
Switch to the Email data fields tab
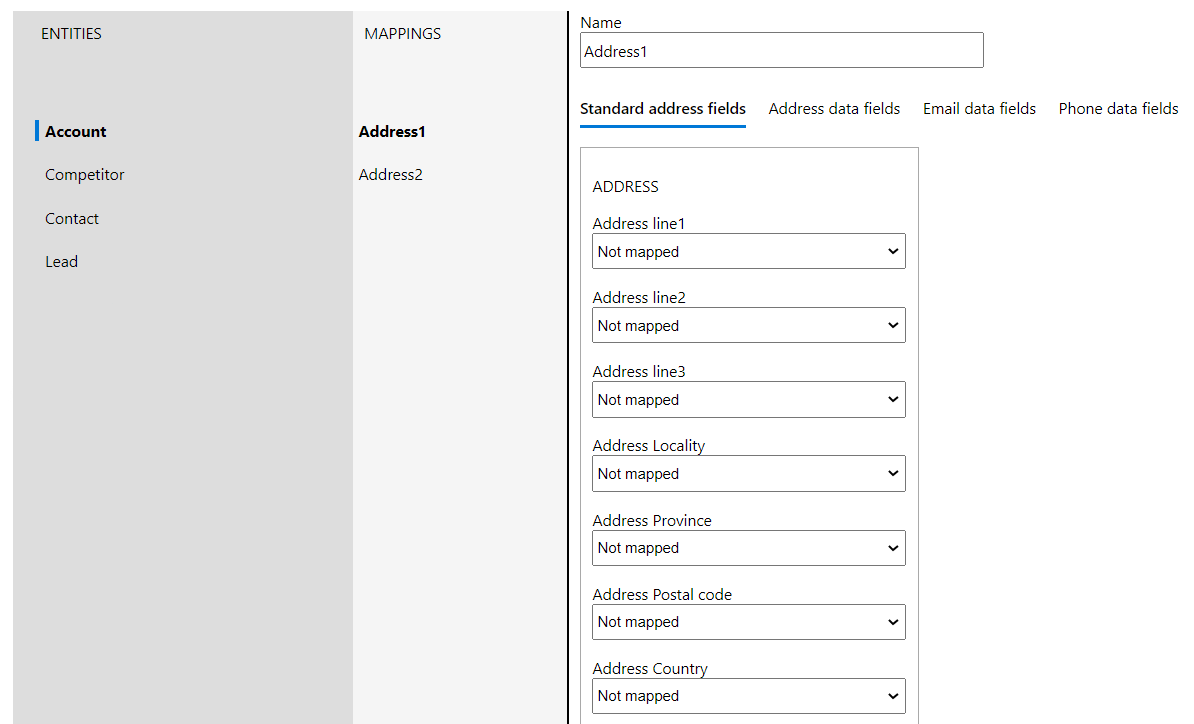(979, 108)
